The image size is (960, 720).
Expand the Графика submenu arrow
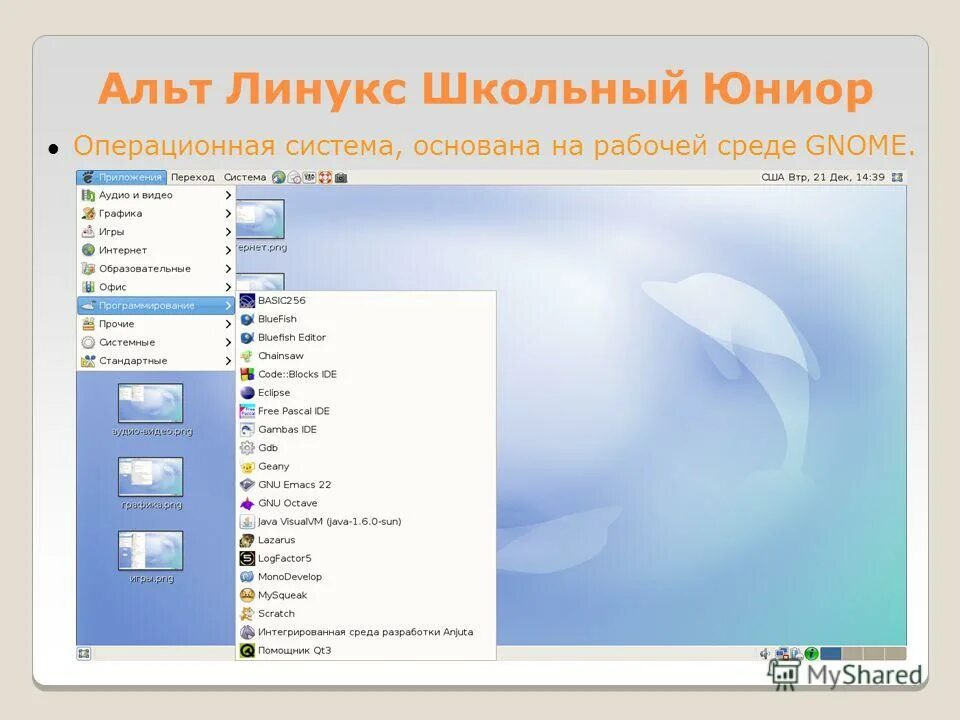point(228,213)
